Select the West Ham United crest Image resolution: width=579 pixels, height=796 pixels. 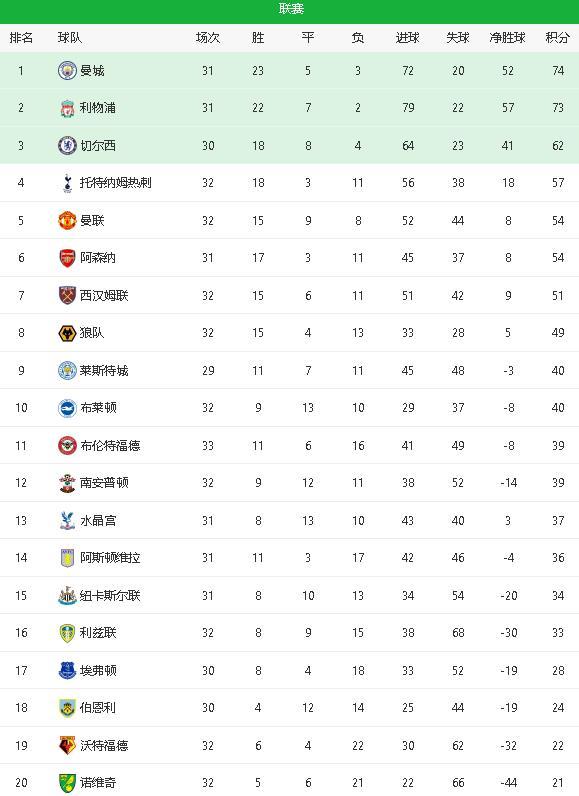(67, 295)
